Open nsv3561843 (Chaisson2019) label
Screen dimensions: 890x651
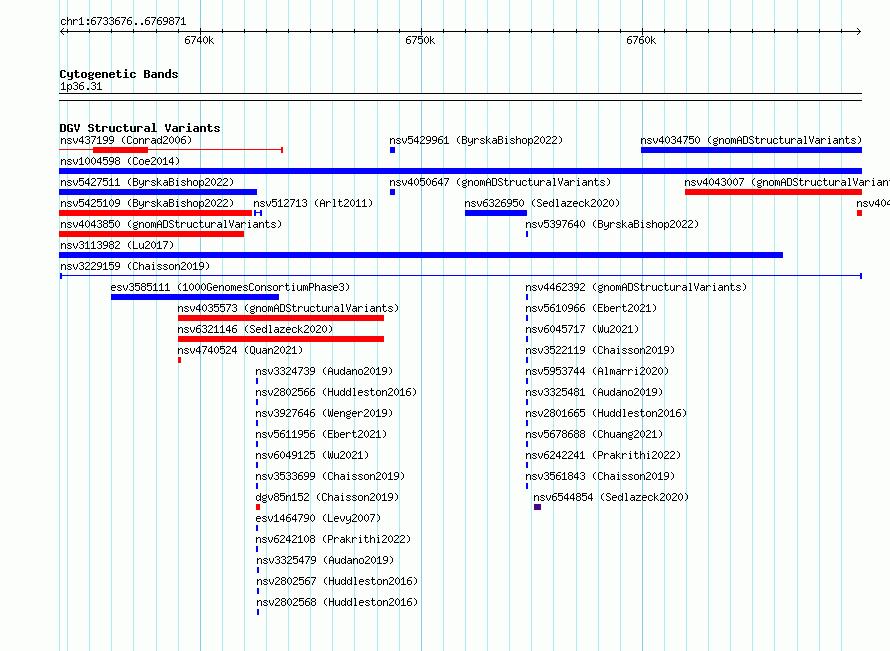(600, 476)
